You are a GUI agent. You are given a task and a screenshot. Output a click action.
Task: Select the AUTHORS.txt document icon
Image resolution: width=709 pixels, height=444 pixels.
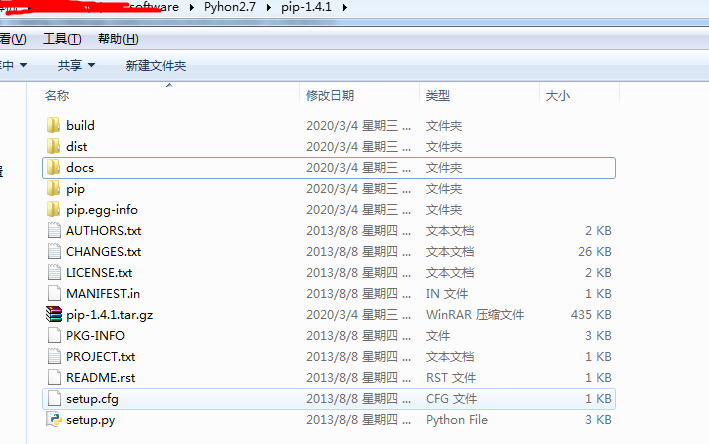54,231
